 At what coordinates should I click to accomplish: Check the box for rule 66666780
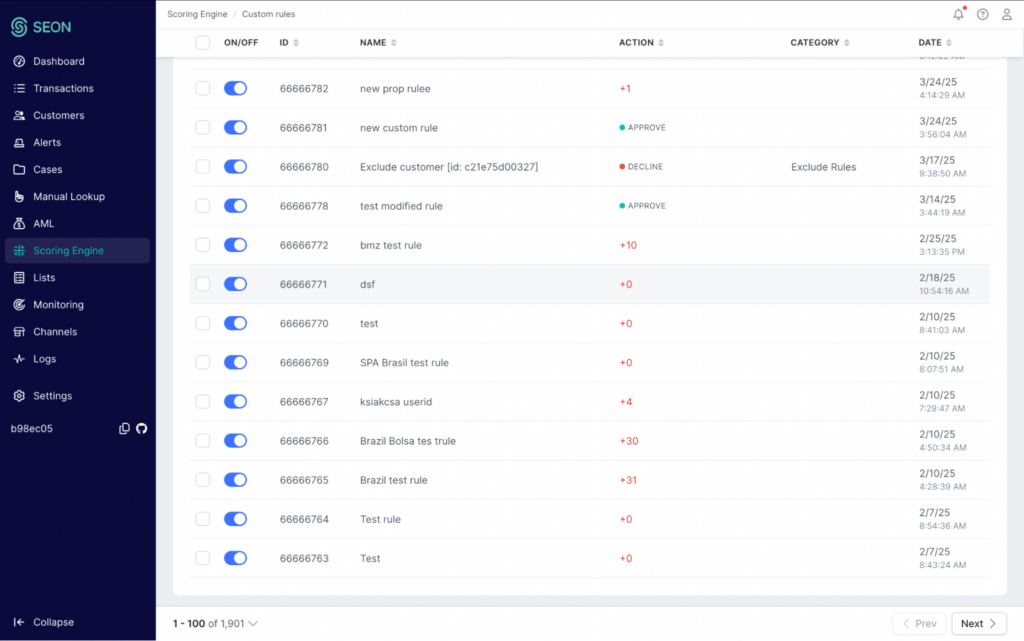click(x=202, y=166)
